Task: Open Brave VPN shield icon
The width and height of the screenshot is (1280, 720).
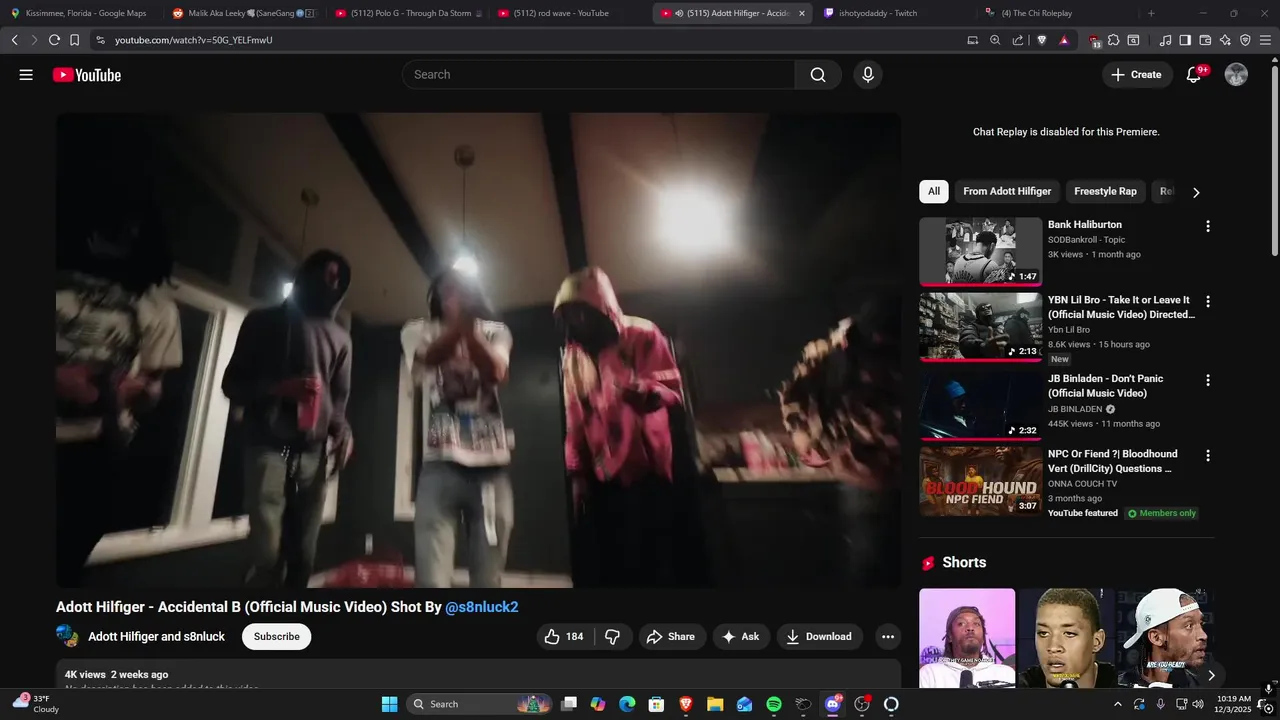Action: click(x=1245, y=40)
